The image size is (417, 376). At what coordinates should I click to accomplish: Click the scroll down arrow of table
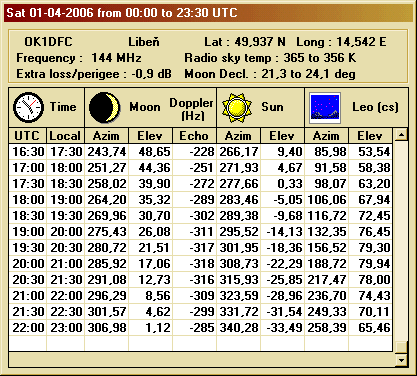tap(401, 360)
